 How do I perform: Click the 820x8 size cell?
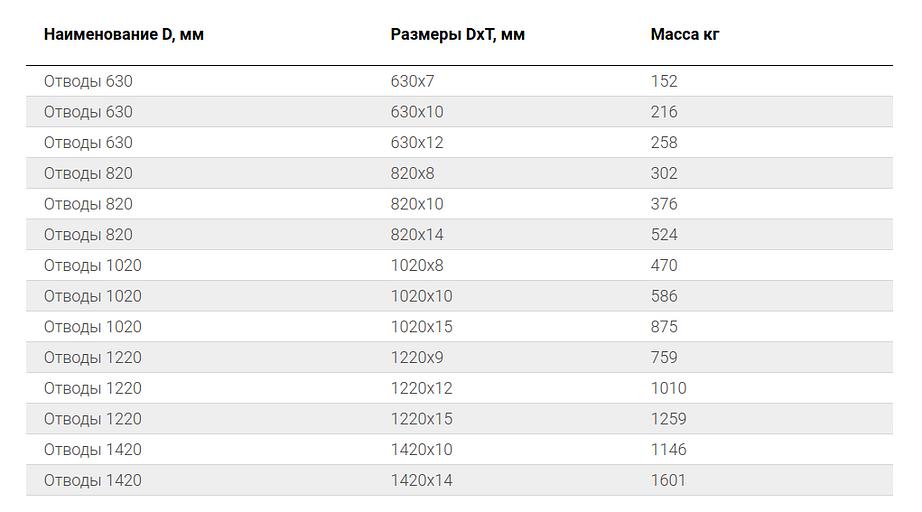coord(412,174)
